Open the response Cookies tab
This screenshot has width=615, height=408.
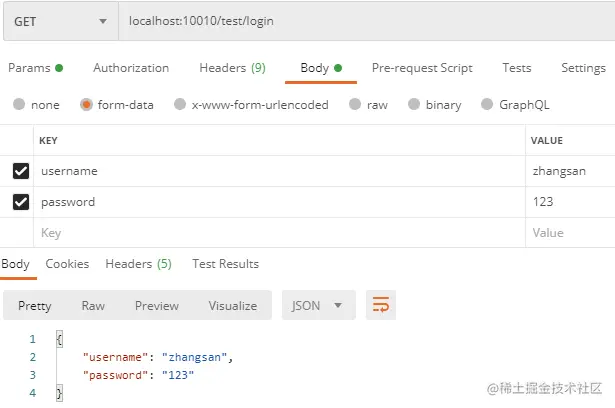(x=67, y=264)
